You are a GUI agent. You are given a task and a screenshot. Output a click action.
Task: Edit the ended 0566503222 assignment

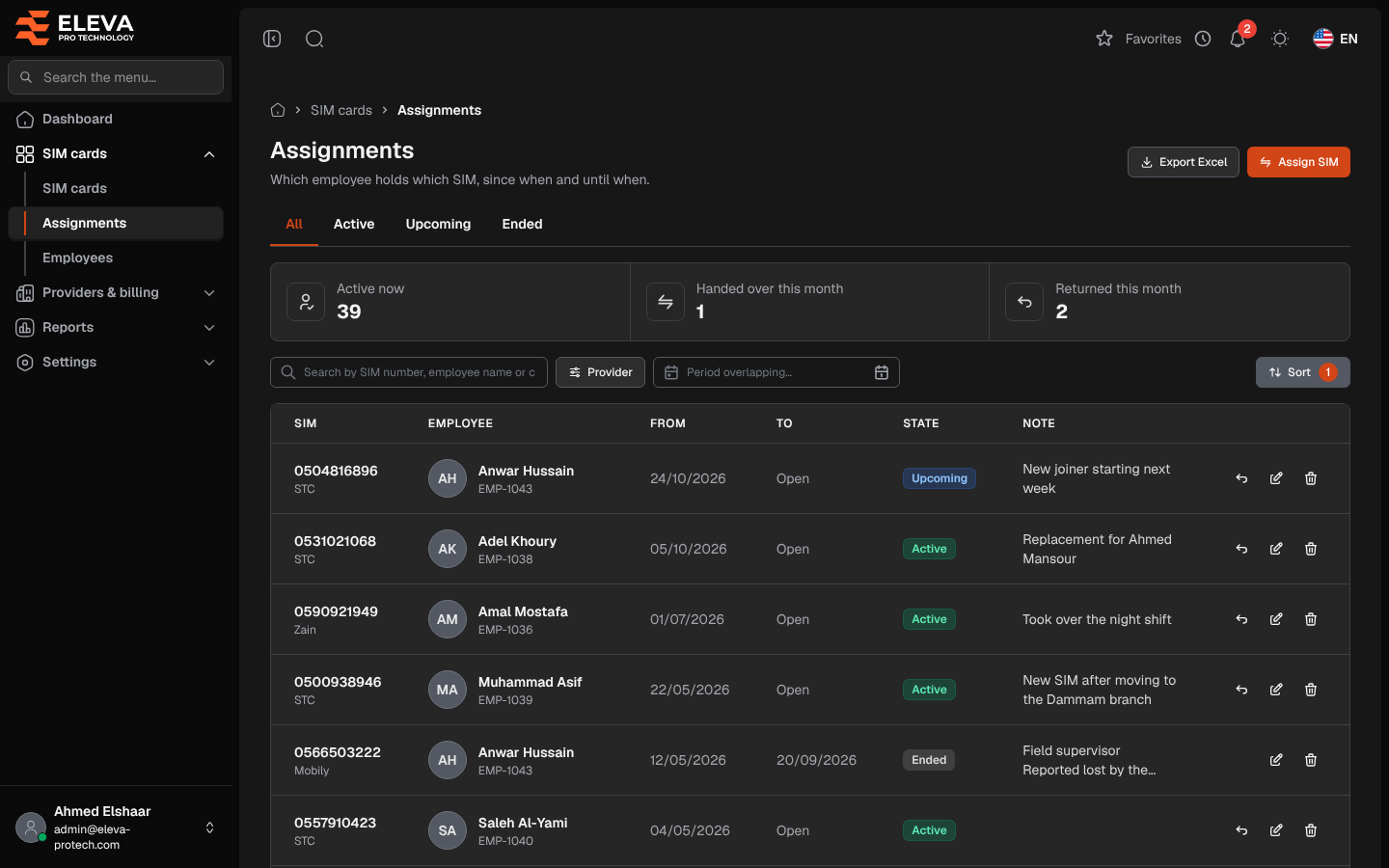click(x=1276, y=760)
